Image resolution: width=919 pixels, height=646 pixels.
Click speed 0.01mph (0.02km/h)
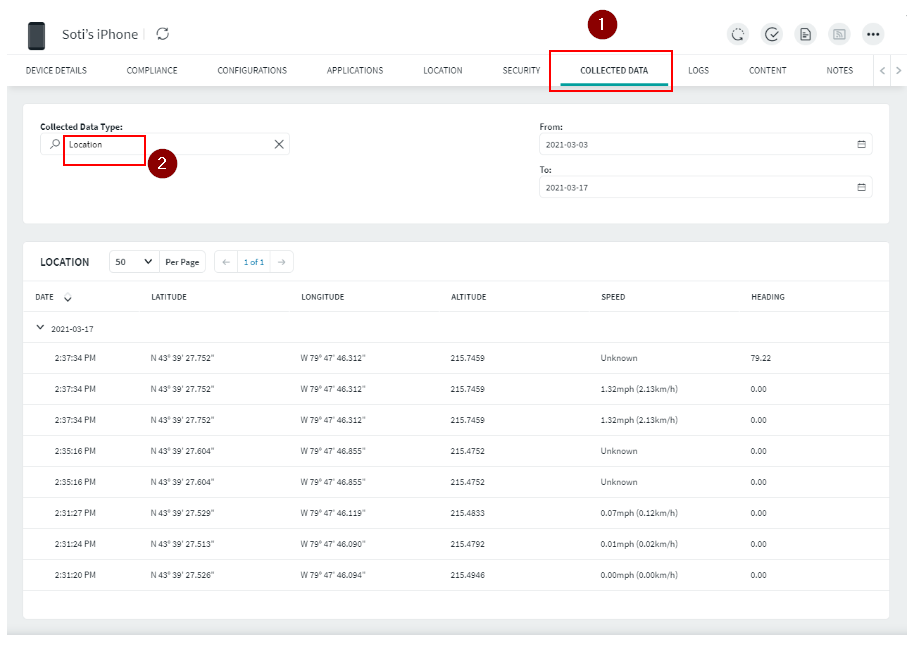coord(639,544)
